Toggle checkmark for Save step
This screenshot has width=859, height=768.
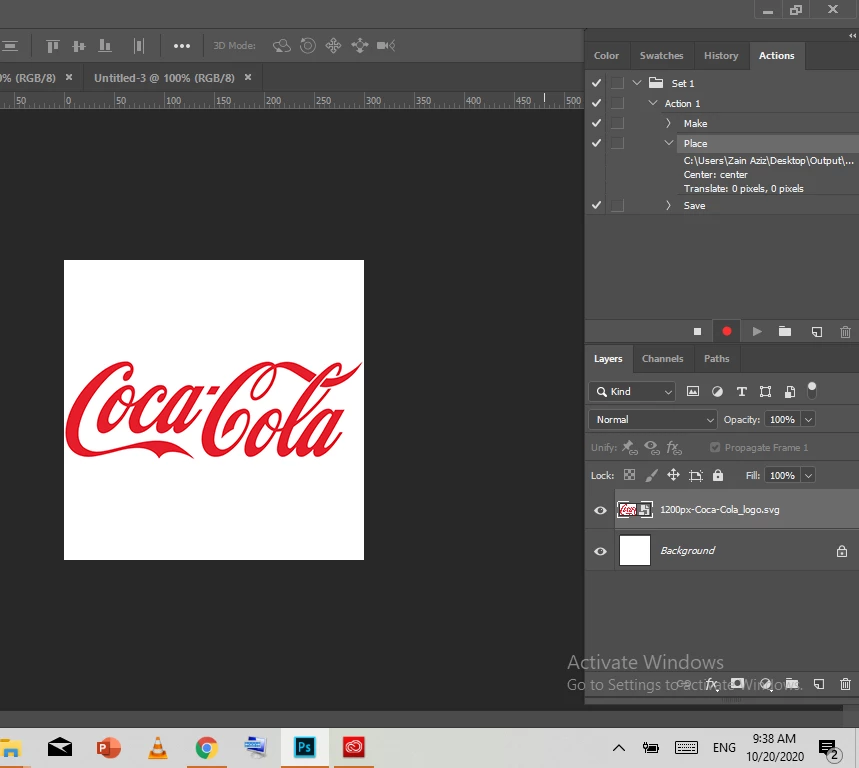pos(597,205)
